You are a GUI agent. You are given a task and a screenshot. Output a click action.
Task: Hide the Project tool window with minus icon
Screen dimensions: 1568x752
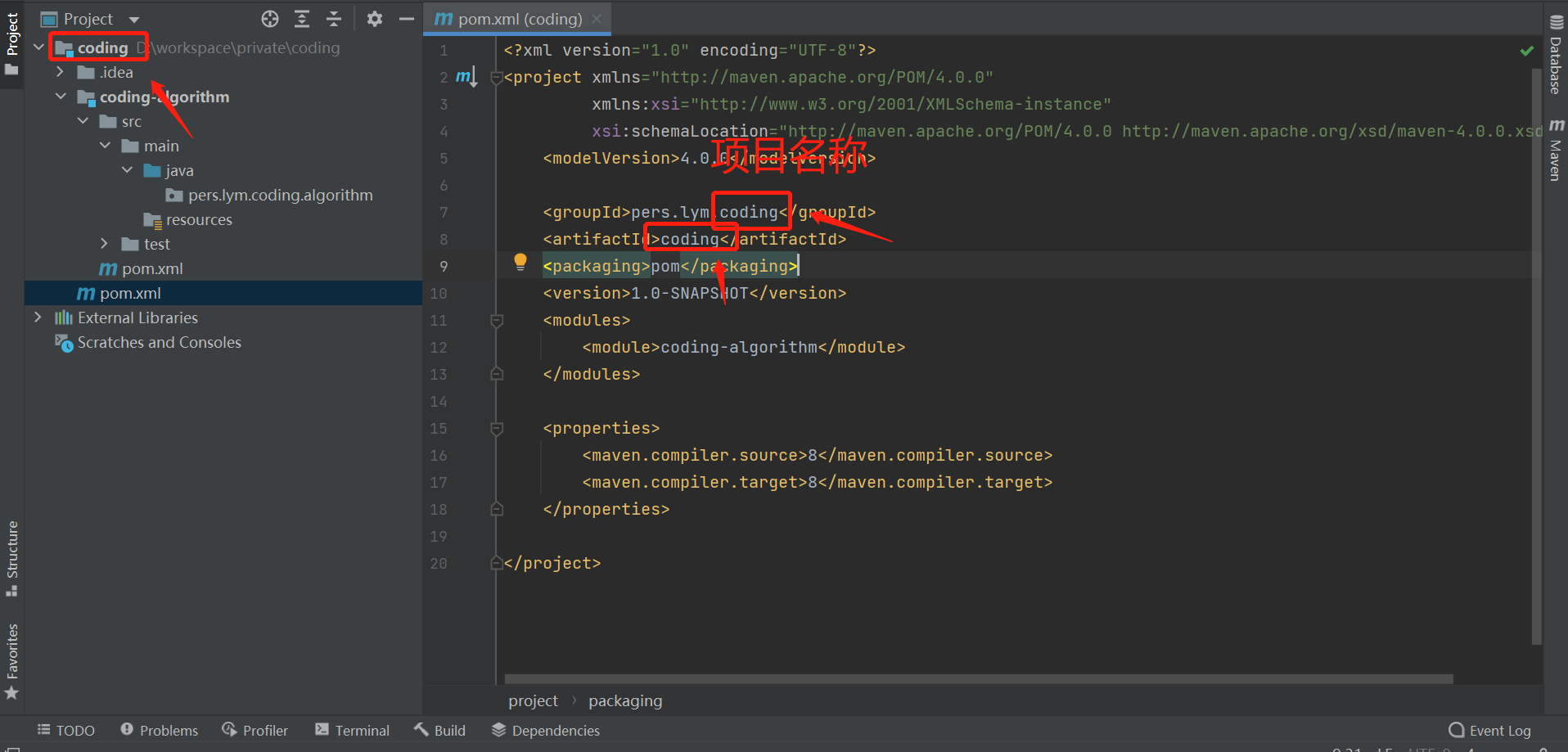[407, 19]
